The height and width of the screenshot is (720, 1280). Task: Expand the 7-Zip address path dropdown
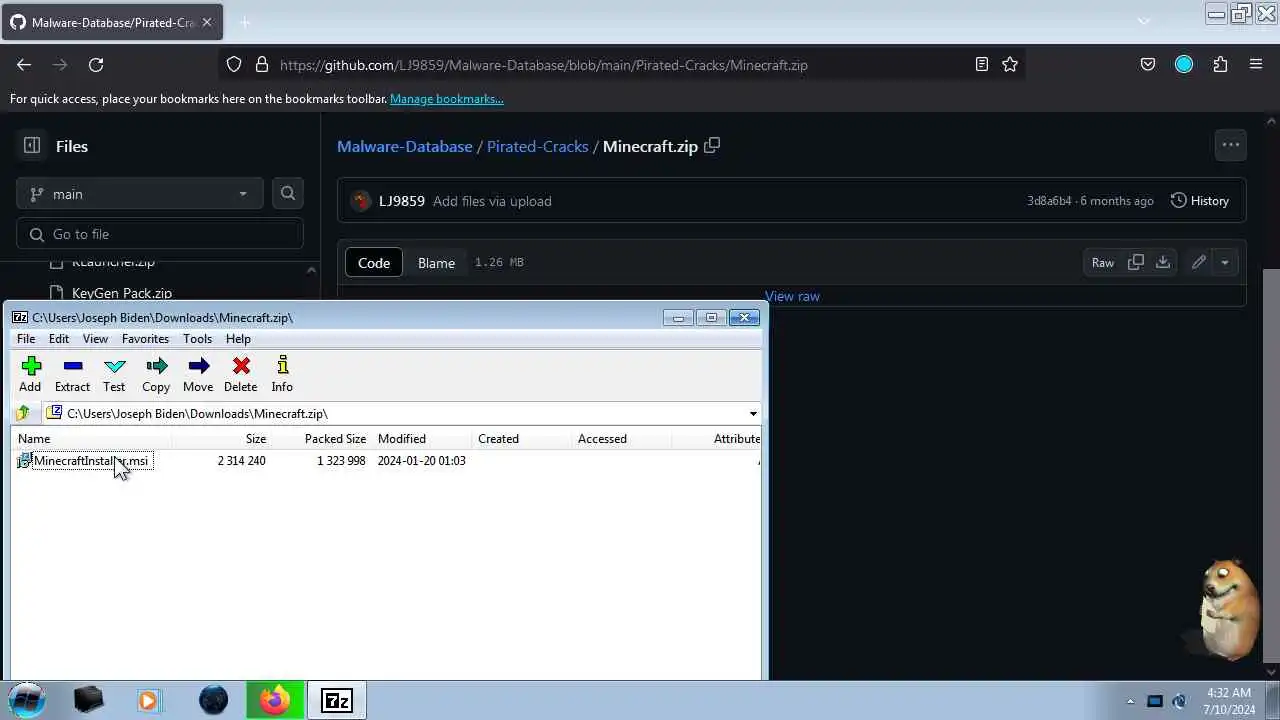(753, 414)
